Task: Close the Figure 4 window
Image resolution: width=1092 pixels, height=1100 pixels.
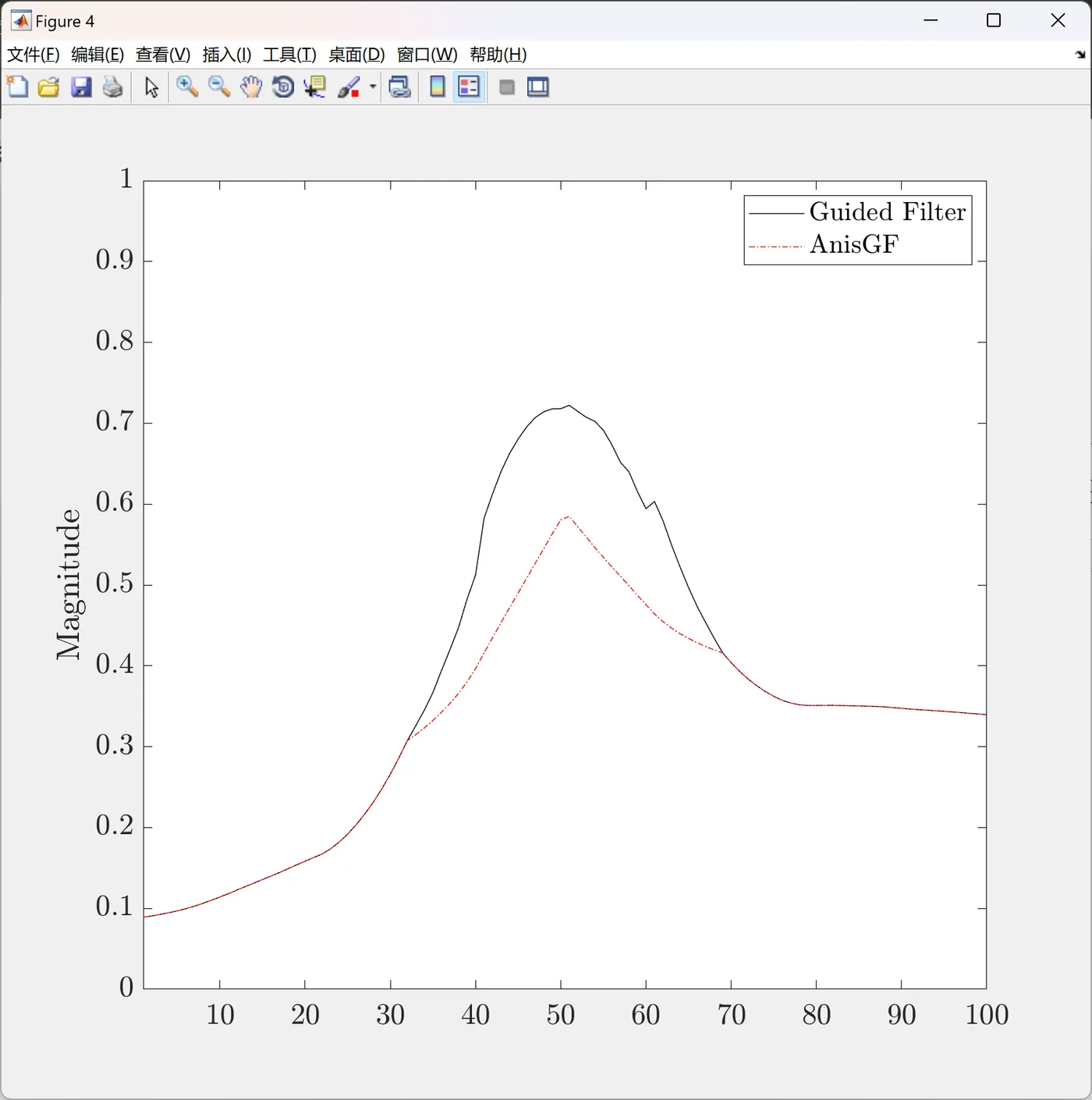Action: coord(1058,20)
